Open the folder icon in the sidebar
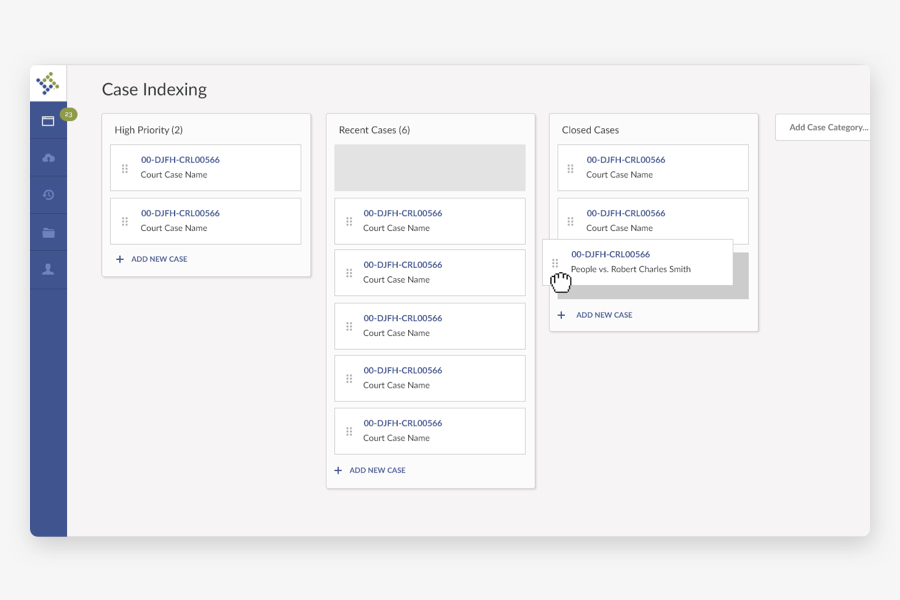 tap(48, 231)
